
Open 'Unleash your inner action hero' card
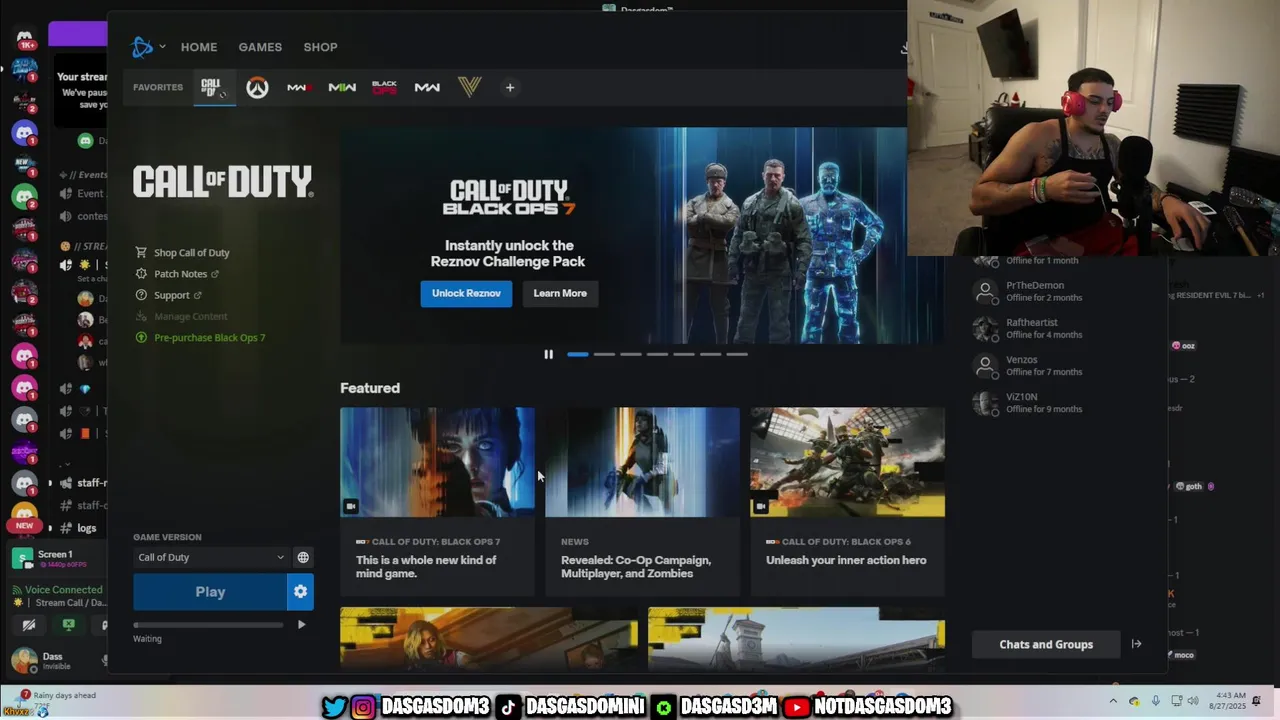coord(847,501)
